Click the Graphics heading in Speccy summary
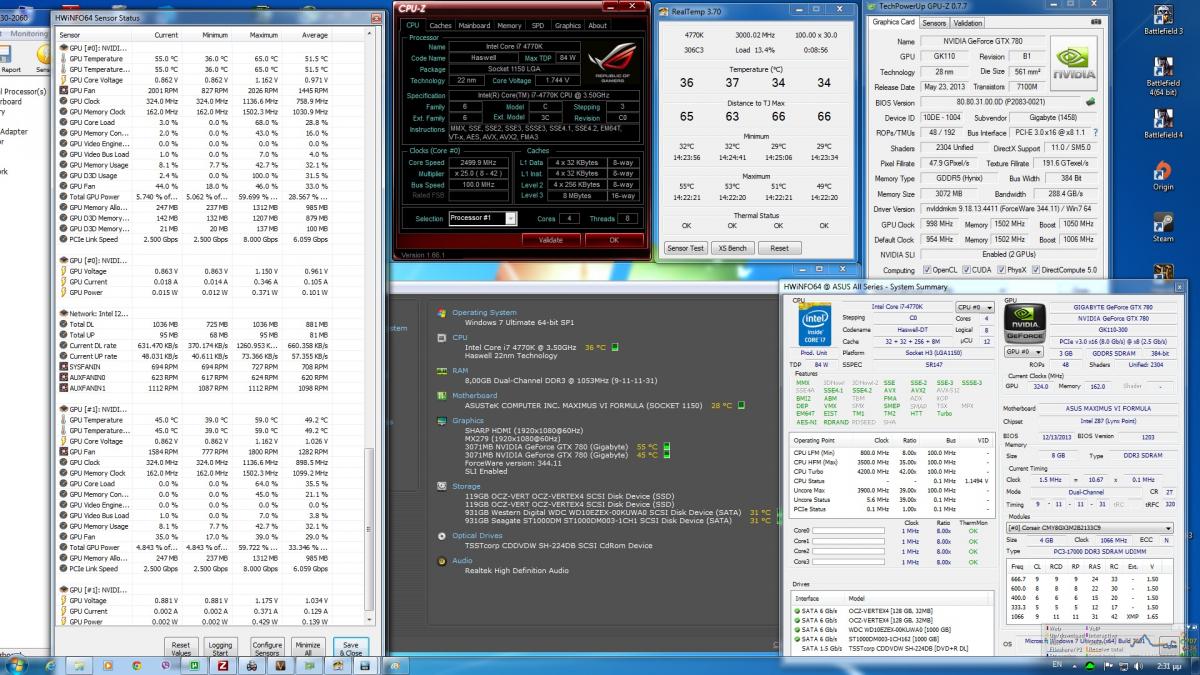The image size is (1200, 675). (x=468, y=421)
